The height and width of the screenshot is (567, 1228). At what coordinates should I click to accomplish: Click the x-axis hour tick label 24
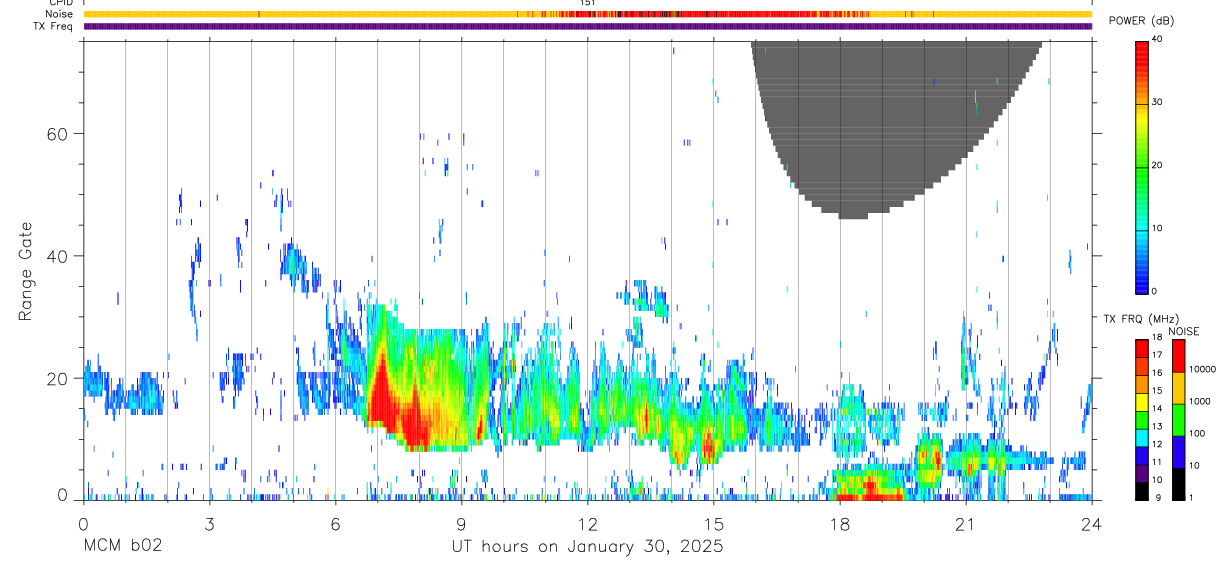[x=1092, y=524]
